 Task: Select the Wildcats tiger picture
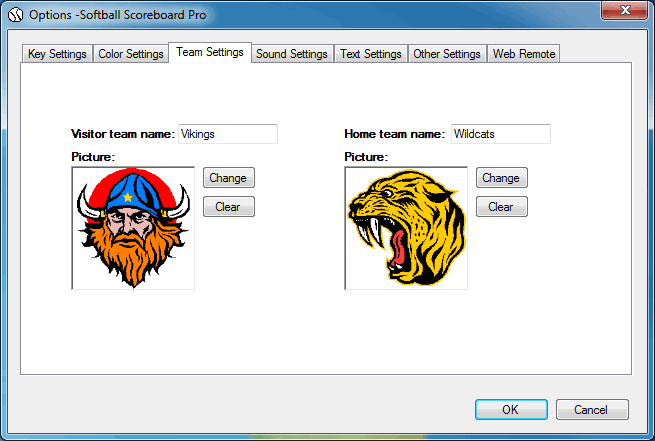(x=406, y=228)
